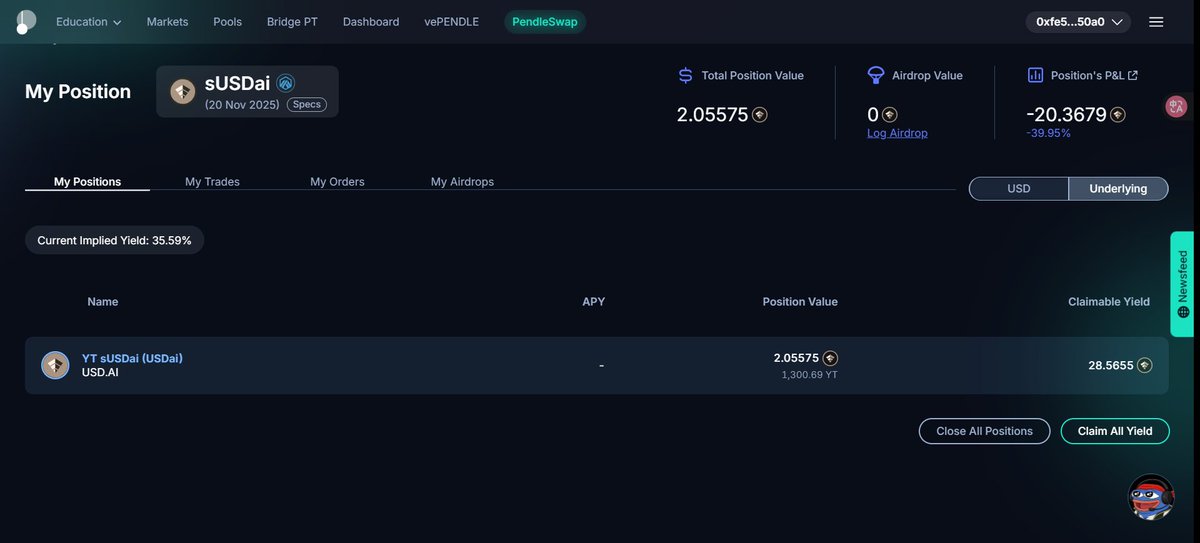Click the Name column header
The width and height of the screenshot is (1200, 543).
[x=103, y=302]
